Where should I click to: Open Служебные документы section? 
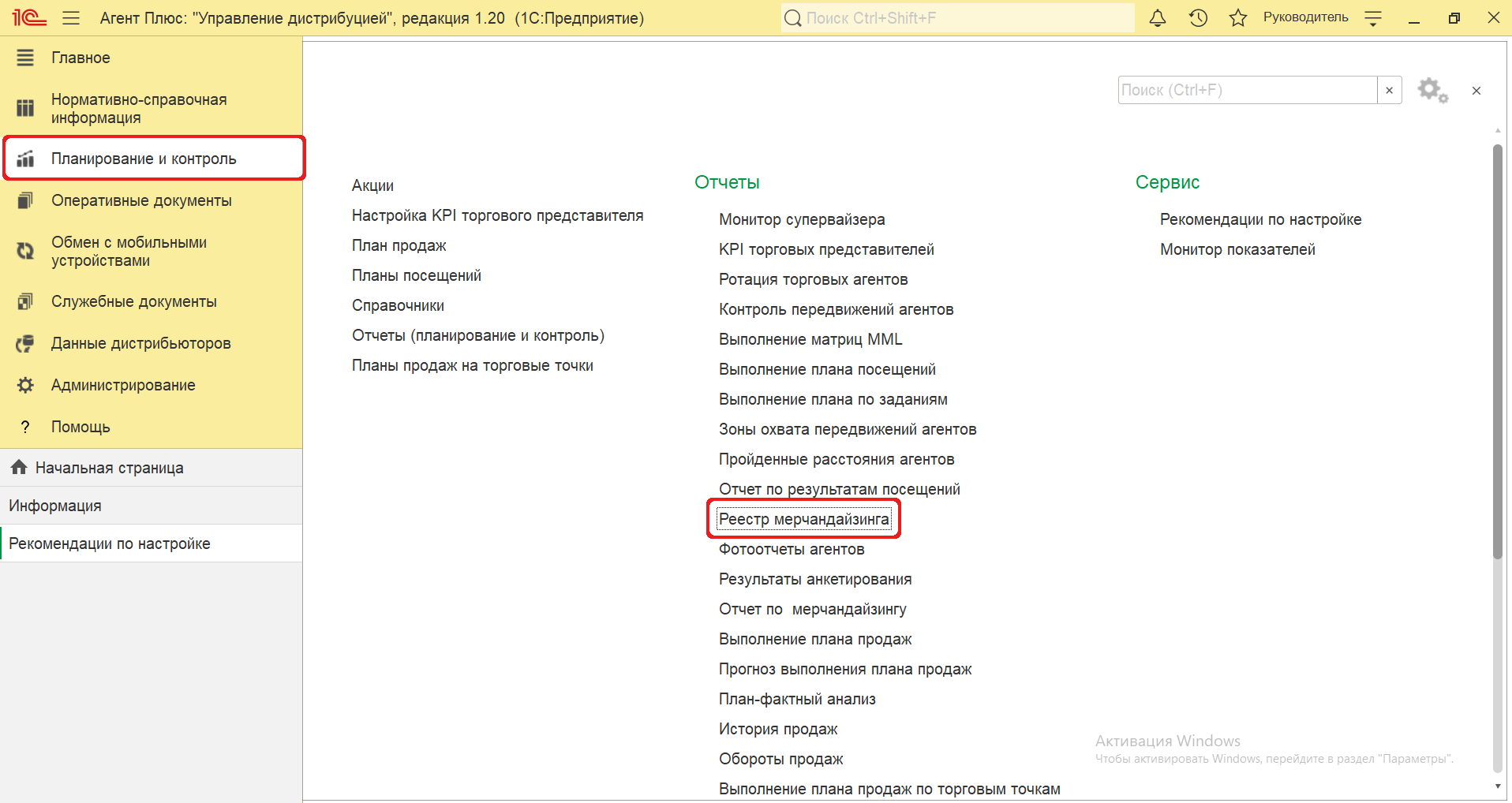(x=152, y=301)
